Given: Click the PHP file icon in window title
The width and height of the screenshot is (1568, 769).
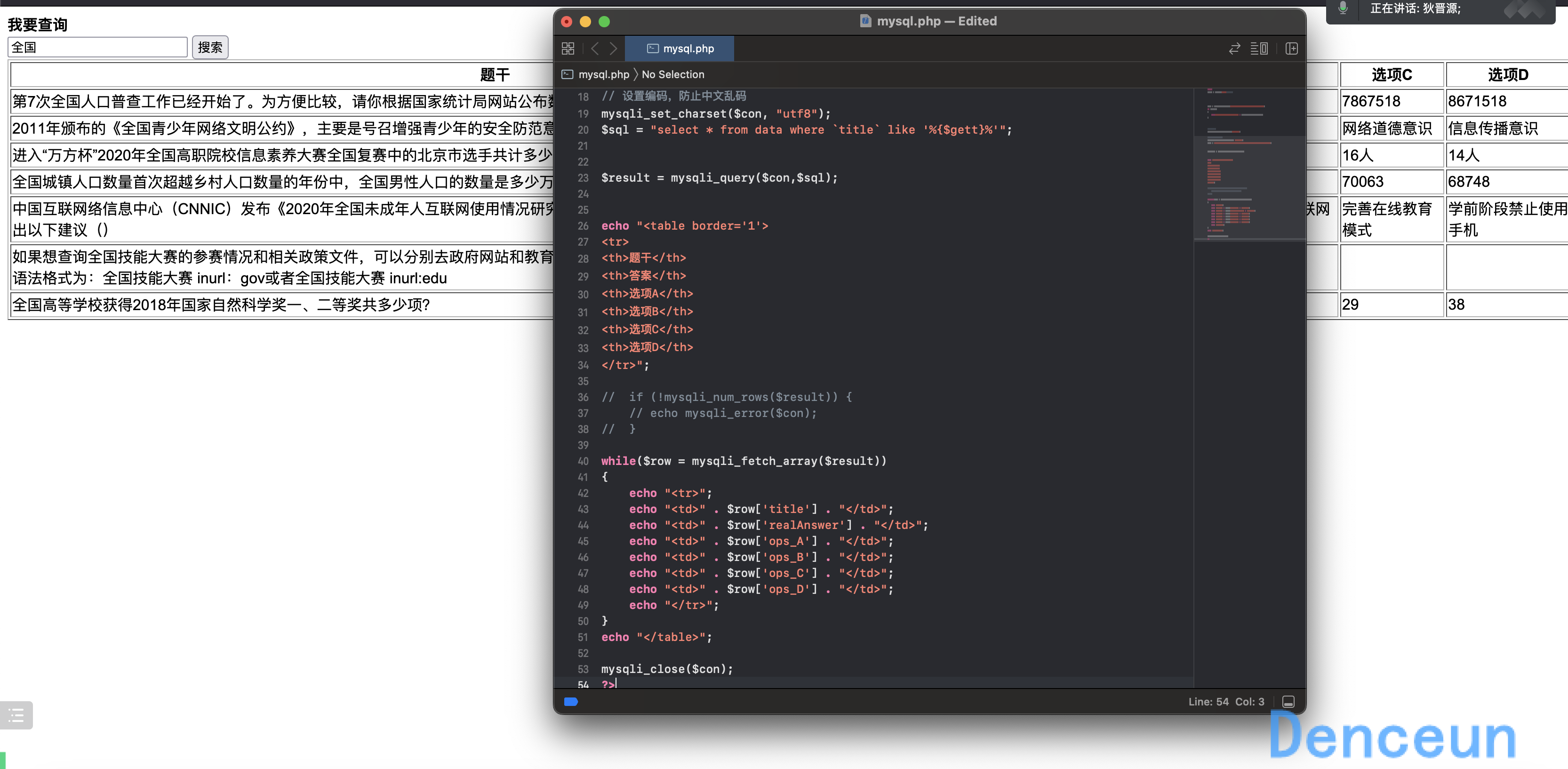Looking at the screenshot, I should pos(865,21).
